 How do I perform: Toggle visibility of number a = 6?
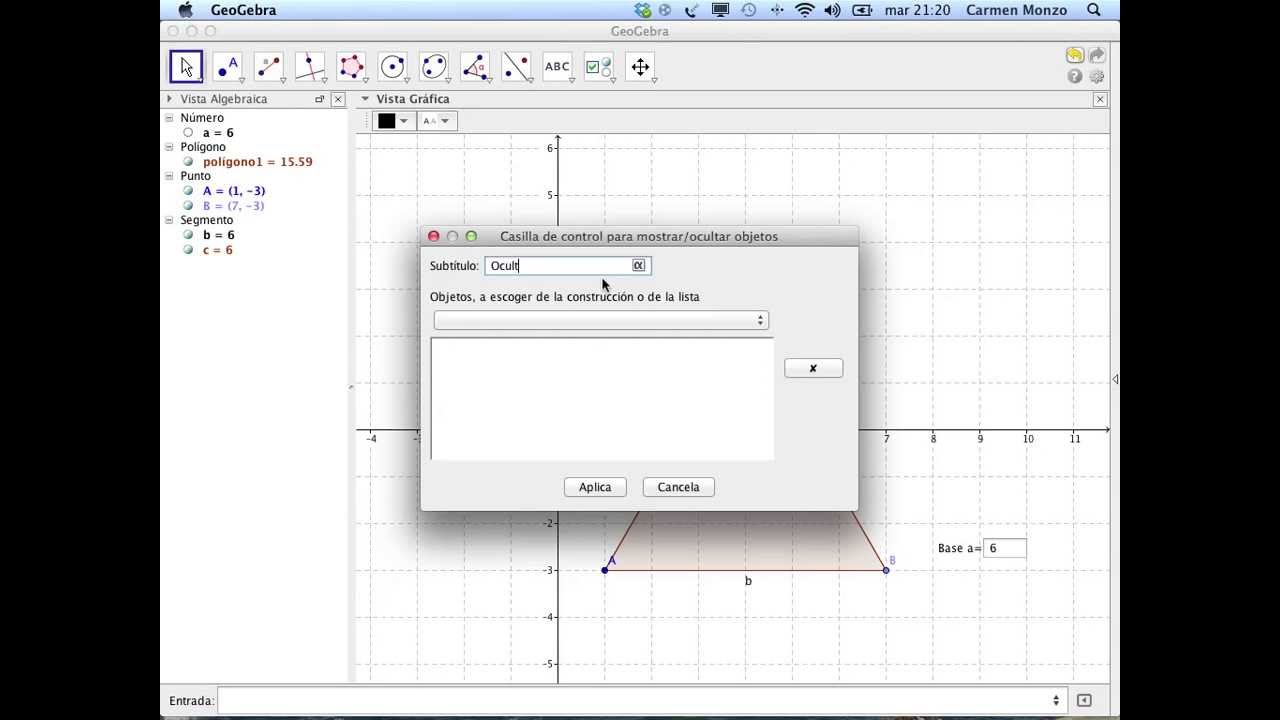[188, 133]
